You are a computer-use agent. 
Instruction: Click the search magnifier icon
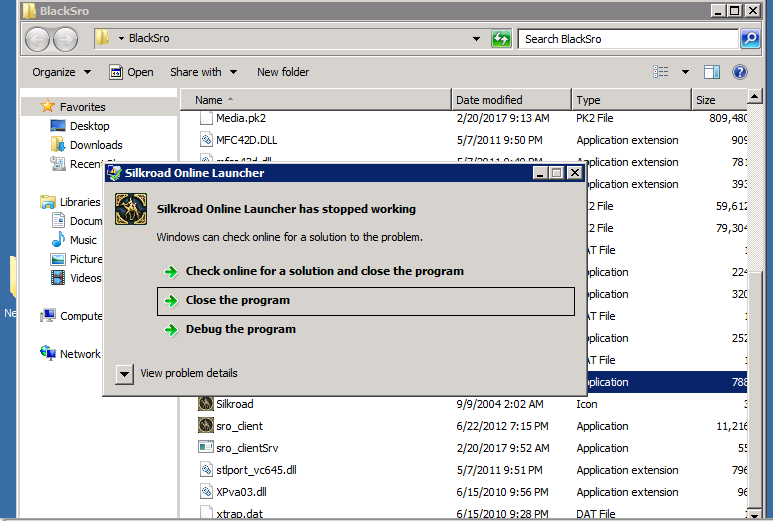[x=750, y=38]
